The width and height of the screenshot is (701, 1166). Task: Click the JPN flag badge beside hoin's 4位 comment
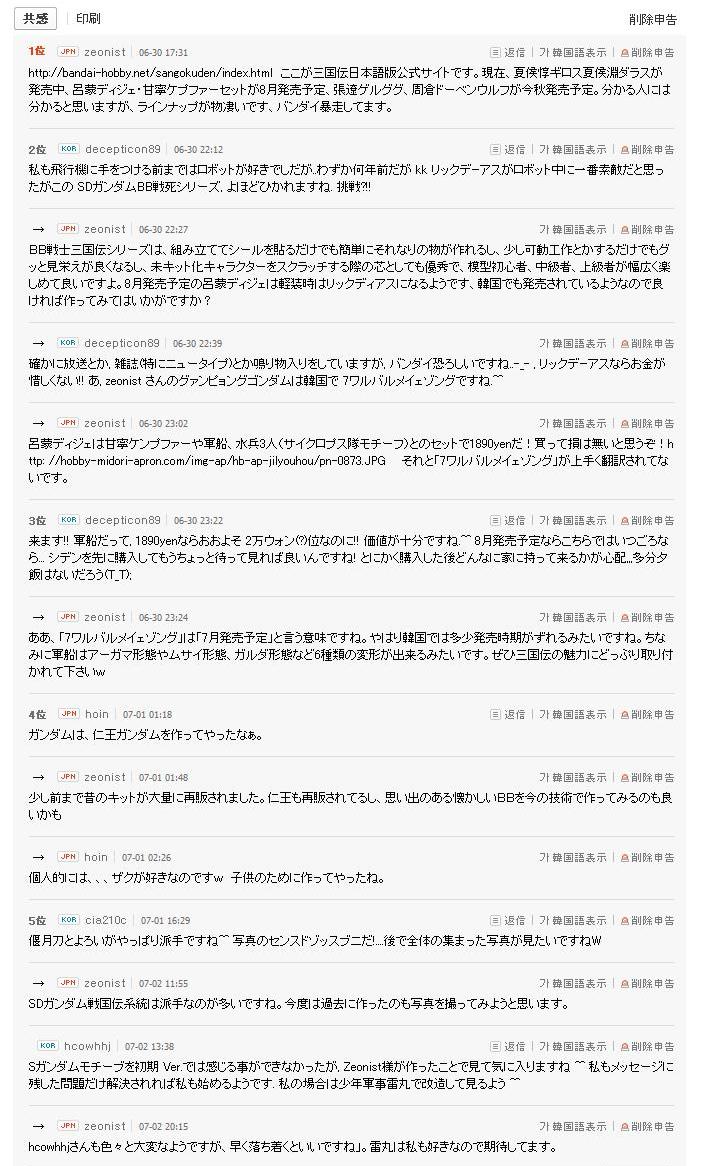click(x=68, y=714)
